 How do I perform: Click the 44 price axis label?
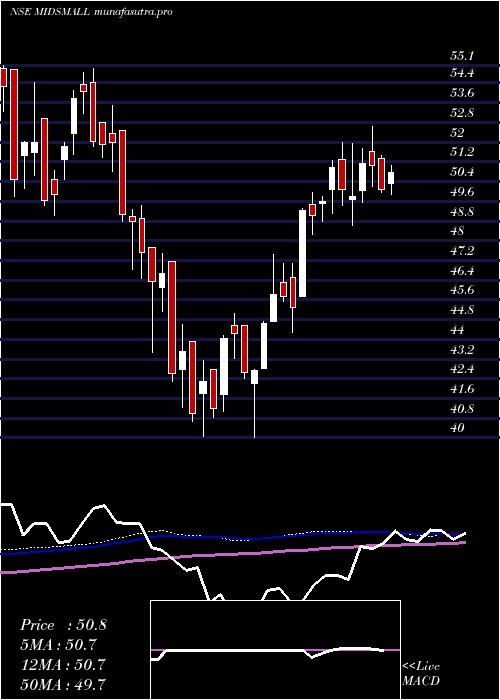click(458, 329)
